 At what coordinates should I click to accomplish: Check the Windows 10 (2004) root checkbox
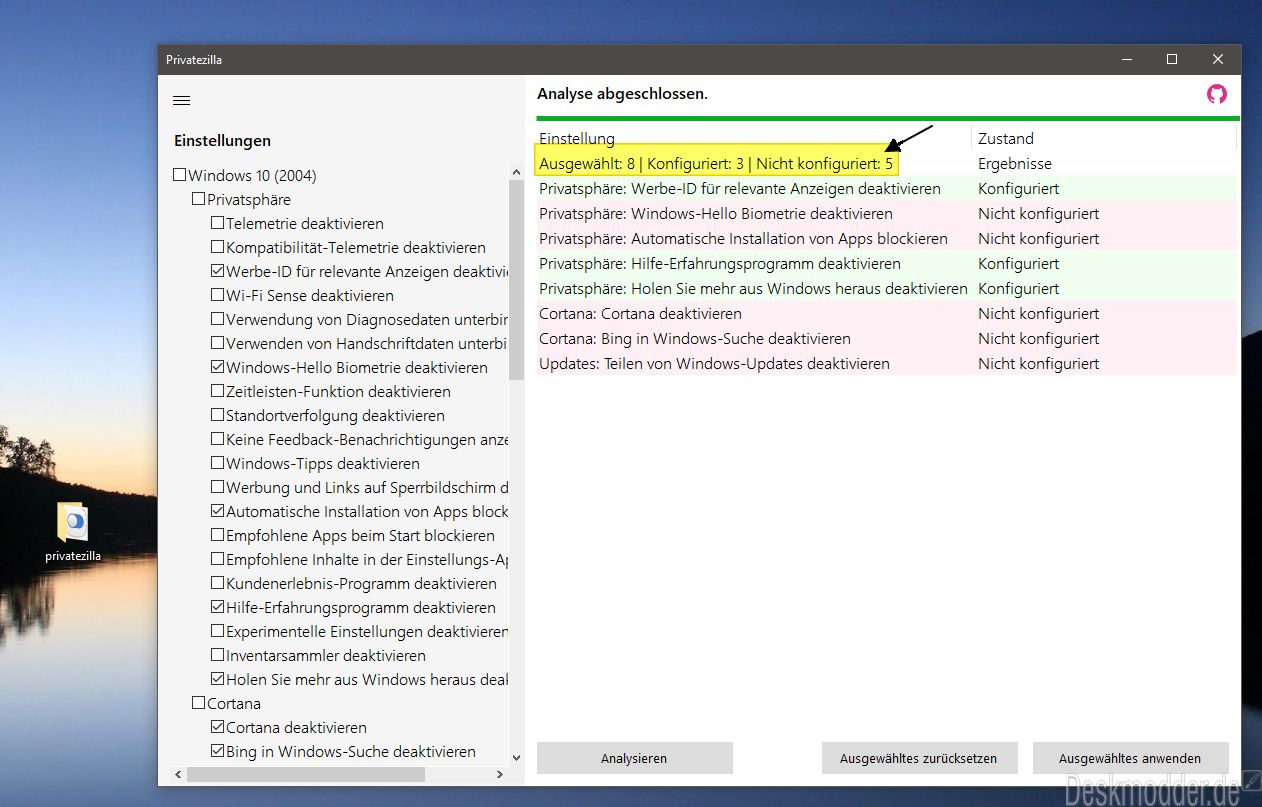(180, 175)
